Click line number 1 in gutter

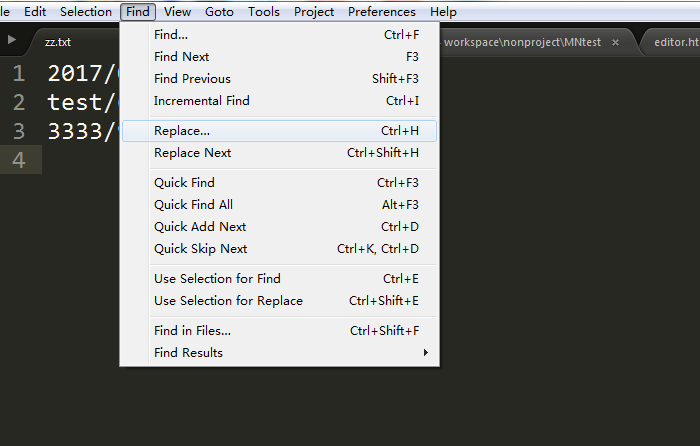click(18, 73)
